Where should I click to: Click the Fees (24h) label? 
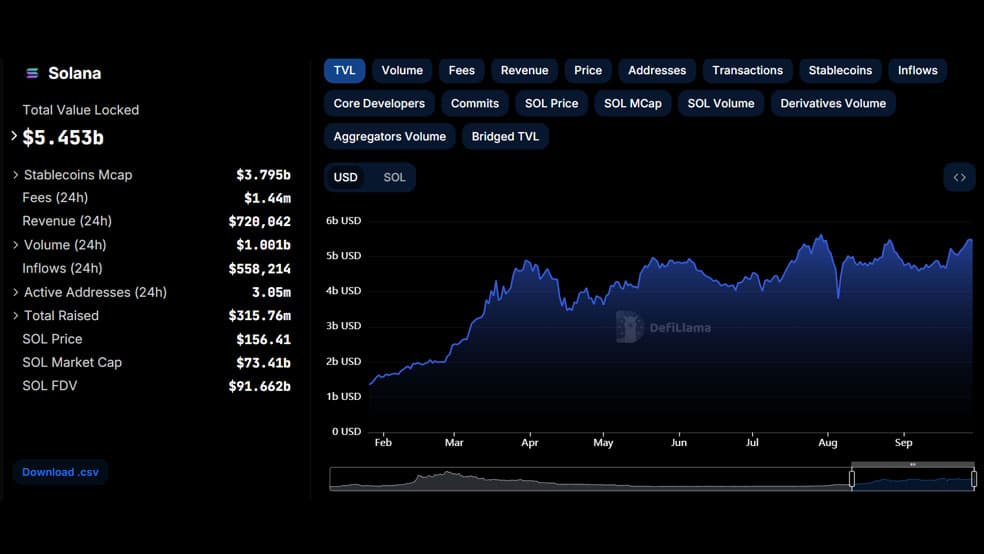[x=55, y=198]
